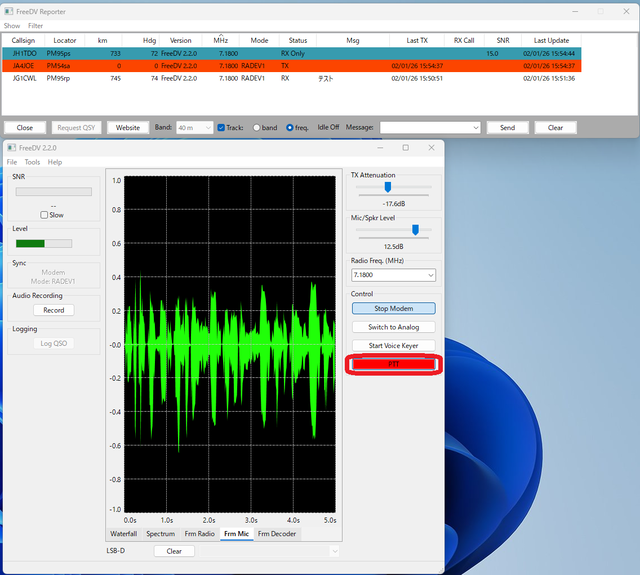Select the band tracking radio button

point(258,128)
